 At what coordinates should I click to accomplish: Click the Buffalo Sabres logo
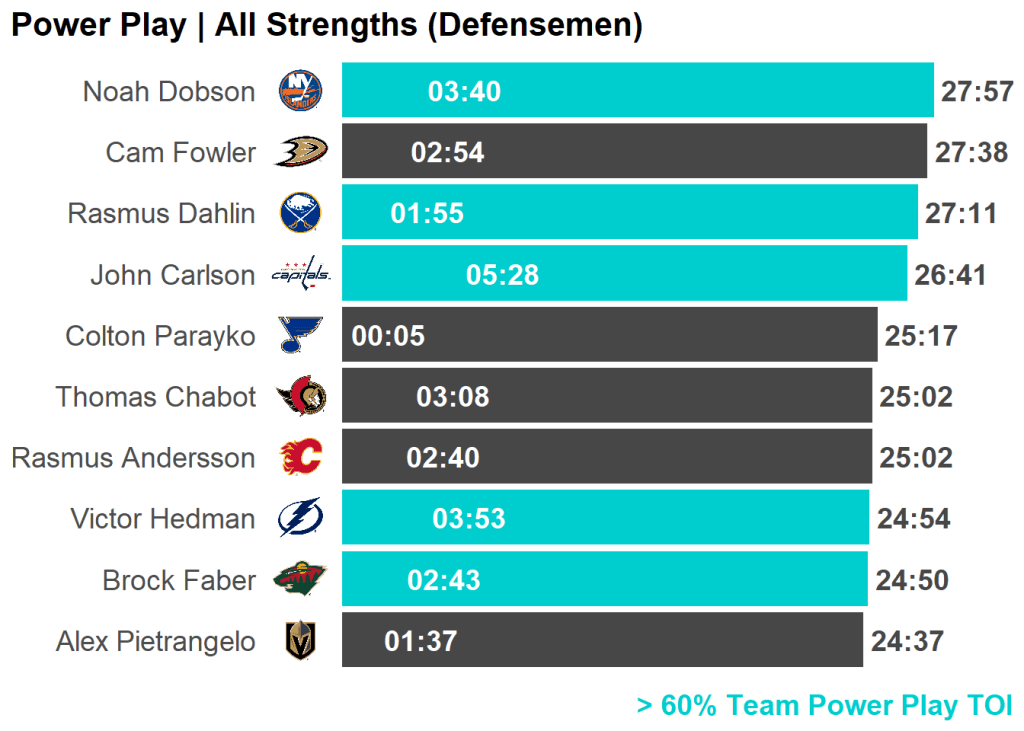300,213
